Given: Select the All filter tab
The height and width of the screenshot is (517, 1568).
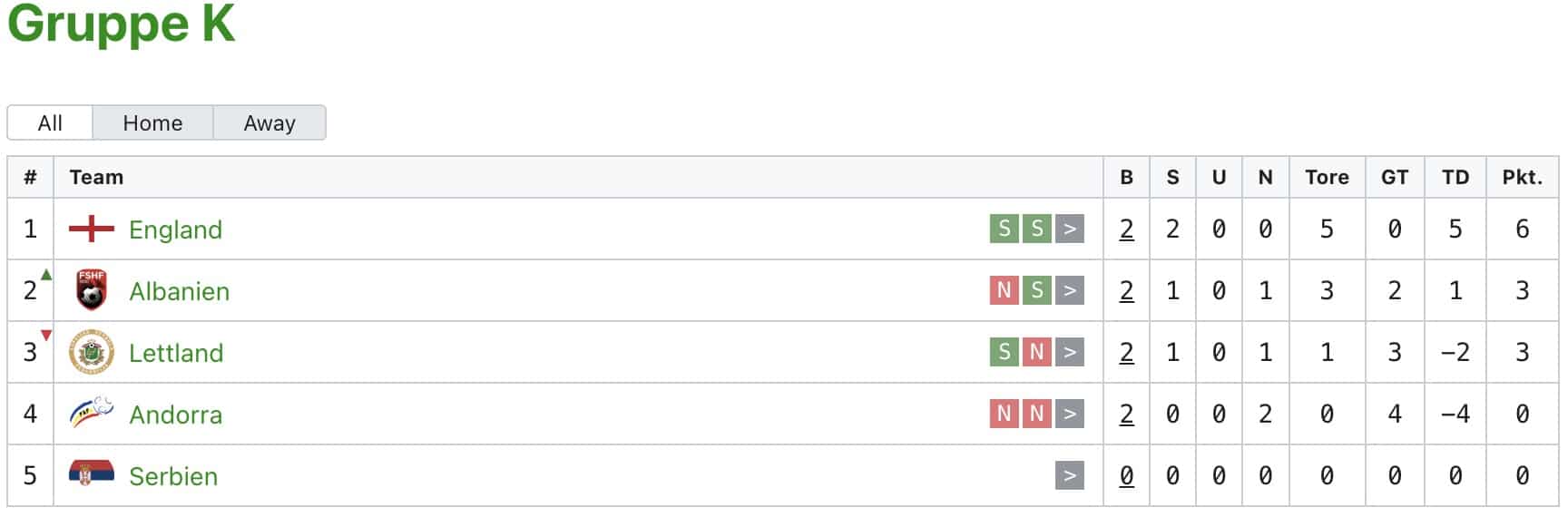Looking at the screenshot, I should point(50,122).
